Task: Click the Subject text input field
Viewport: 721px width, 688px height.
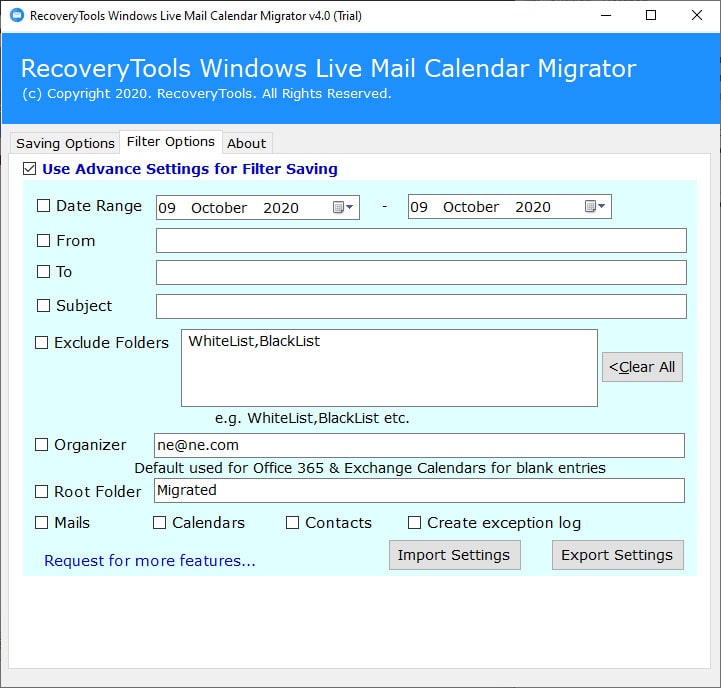Action: pyautogui.click(x=421, y=306)
